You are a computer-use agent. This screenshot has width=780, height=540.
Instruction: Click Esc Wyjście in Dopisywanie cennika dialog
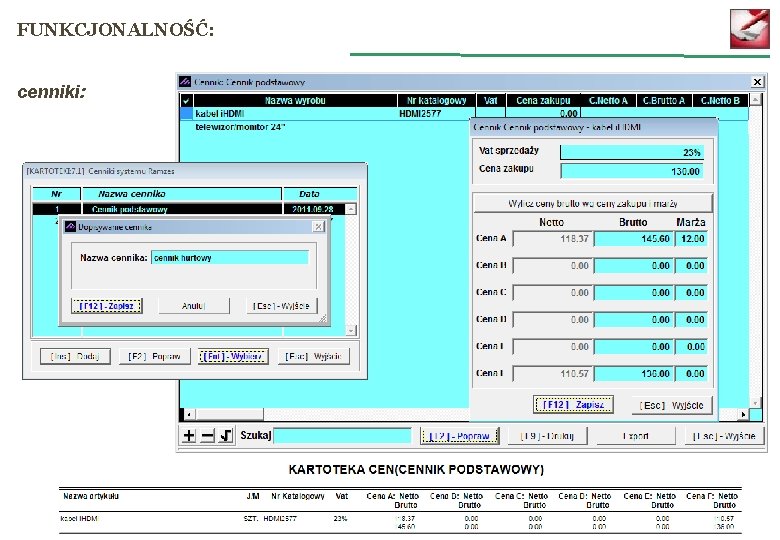coord(282,306)
